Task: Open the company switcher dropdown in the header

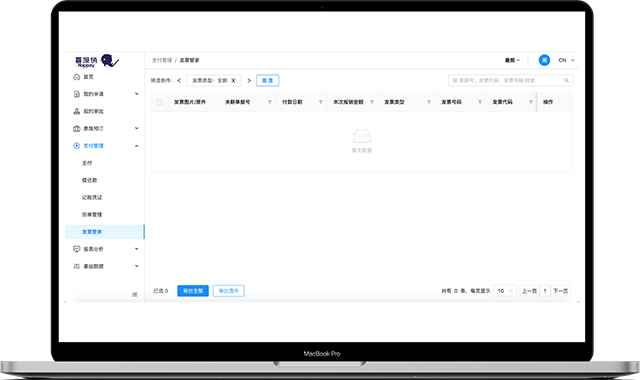Action: pyautogui.click(x=512, y=60)
